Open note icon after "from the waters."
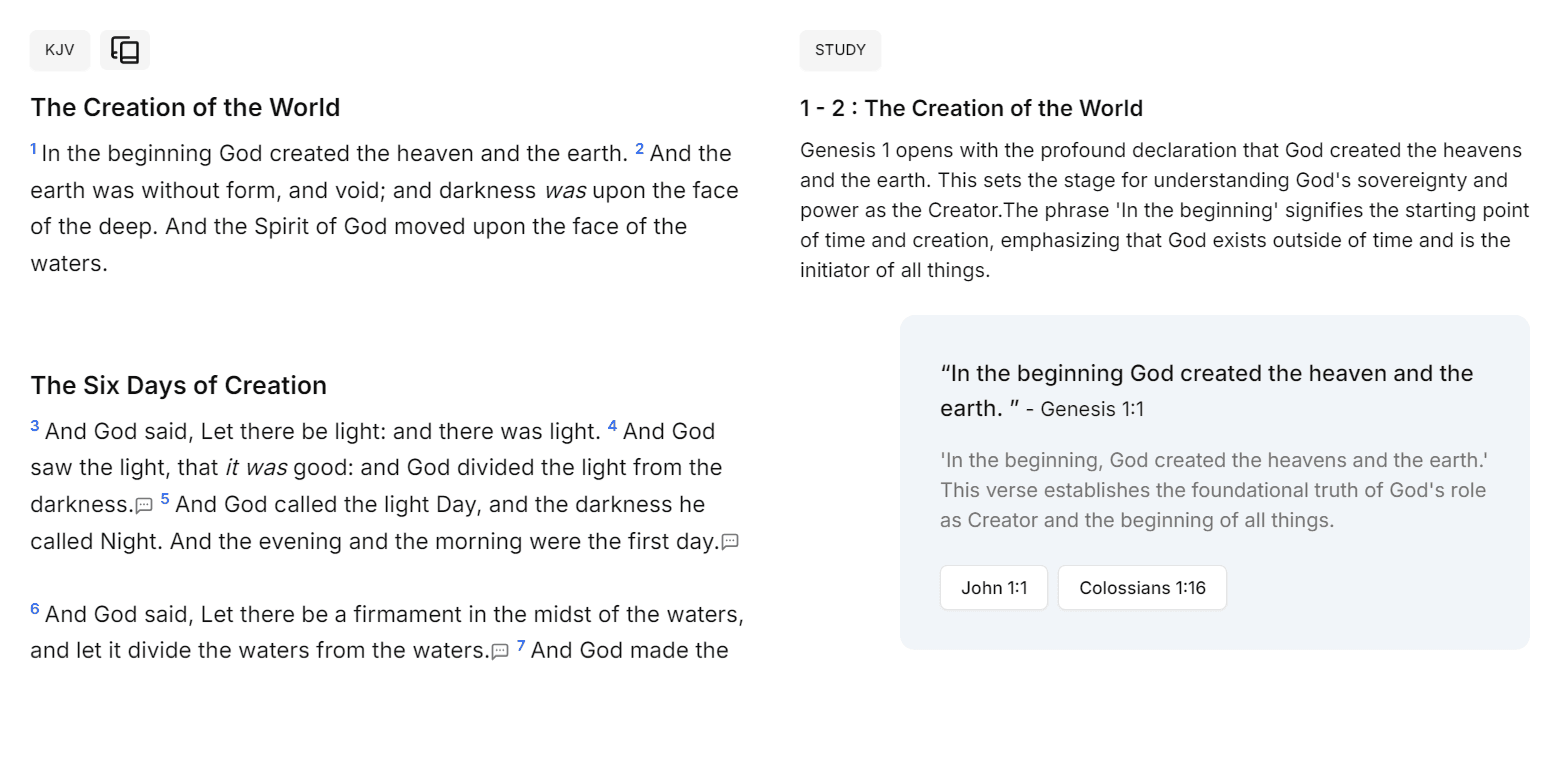The width and height of the screenshot is (1560, 780). pos(500,651)
